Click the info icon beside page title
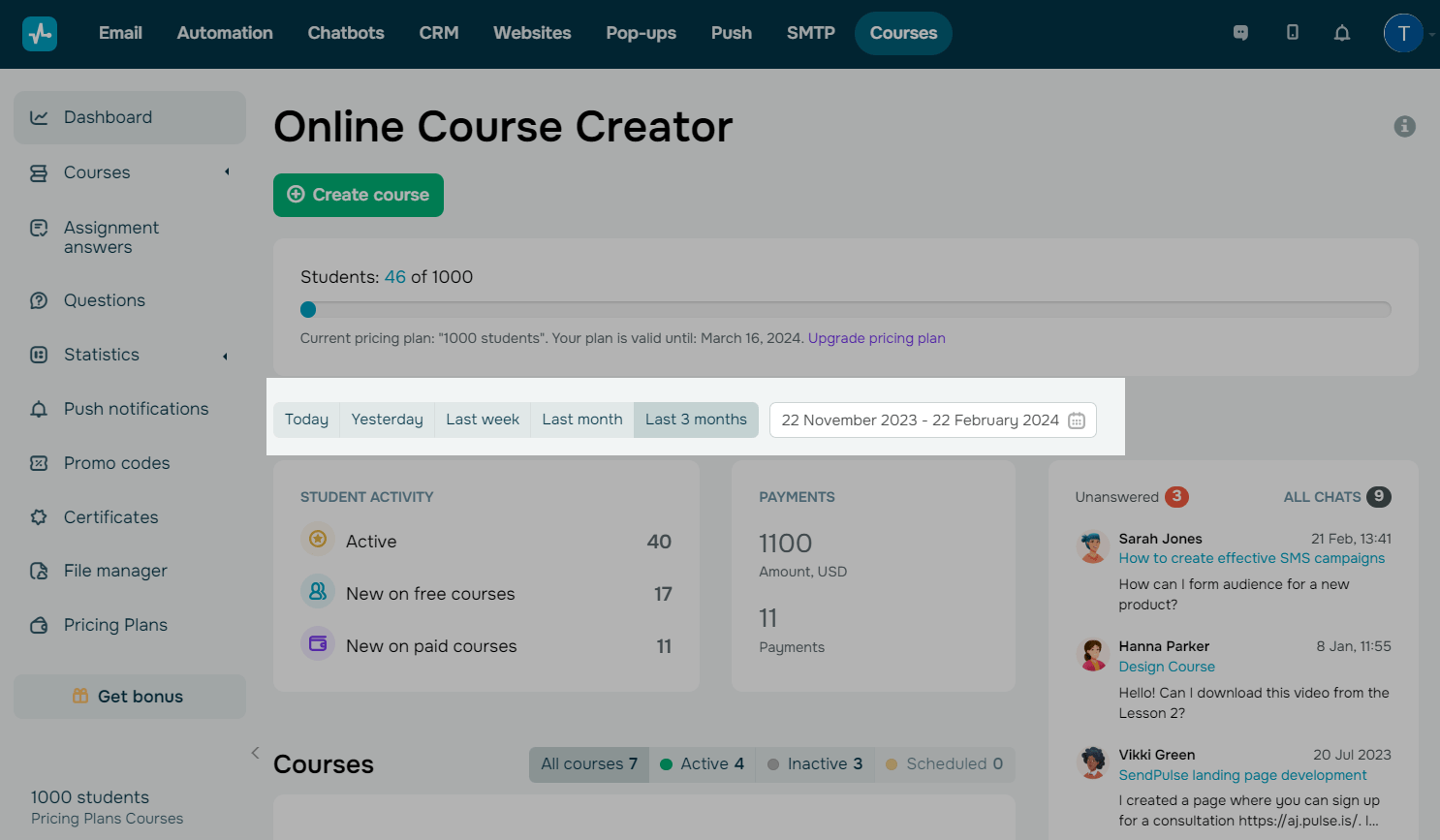The image size is (1440, 840). [1405, 126]
